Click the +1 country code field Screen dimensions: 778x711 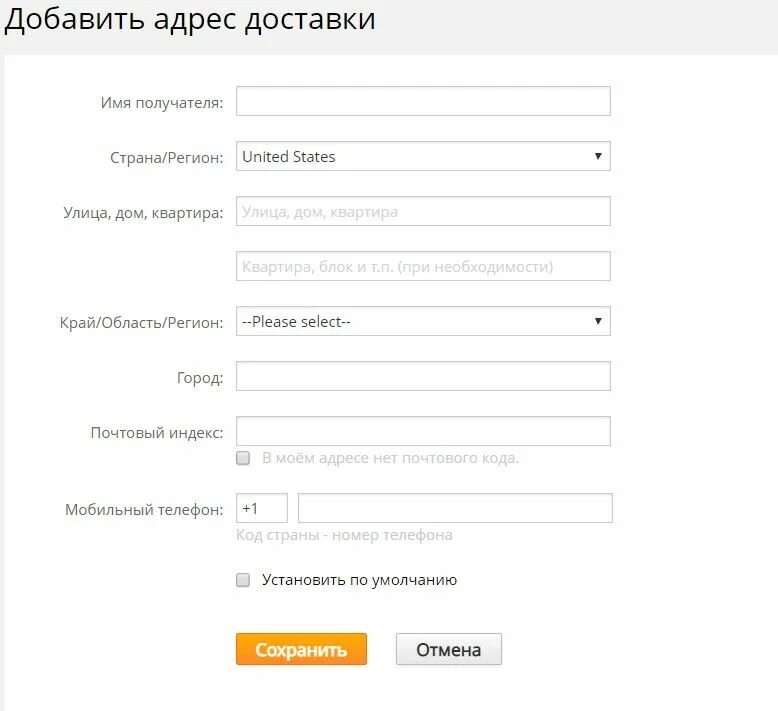coord(262,508)
